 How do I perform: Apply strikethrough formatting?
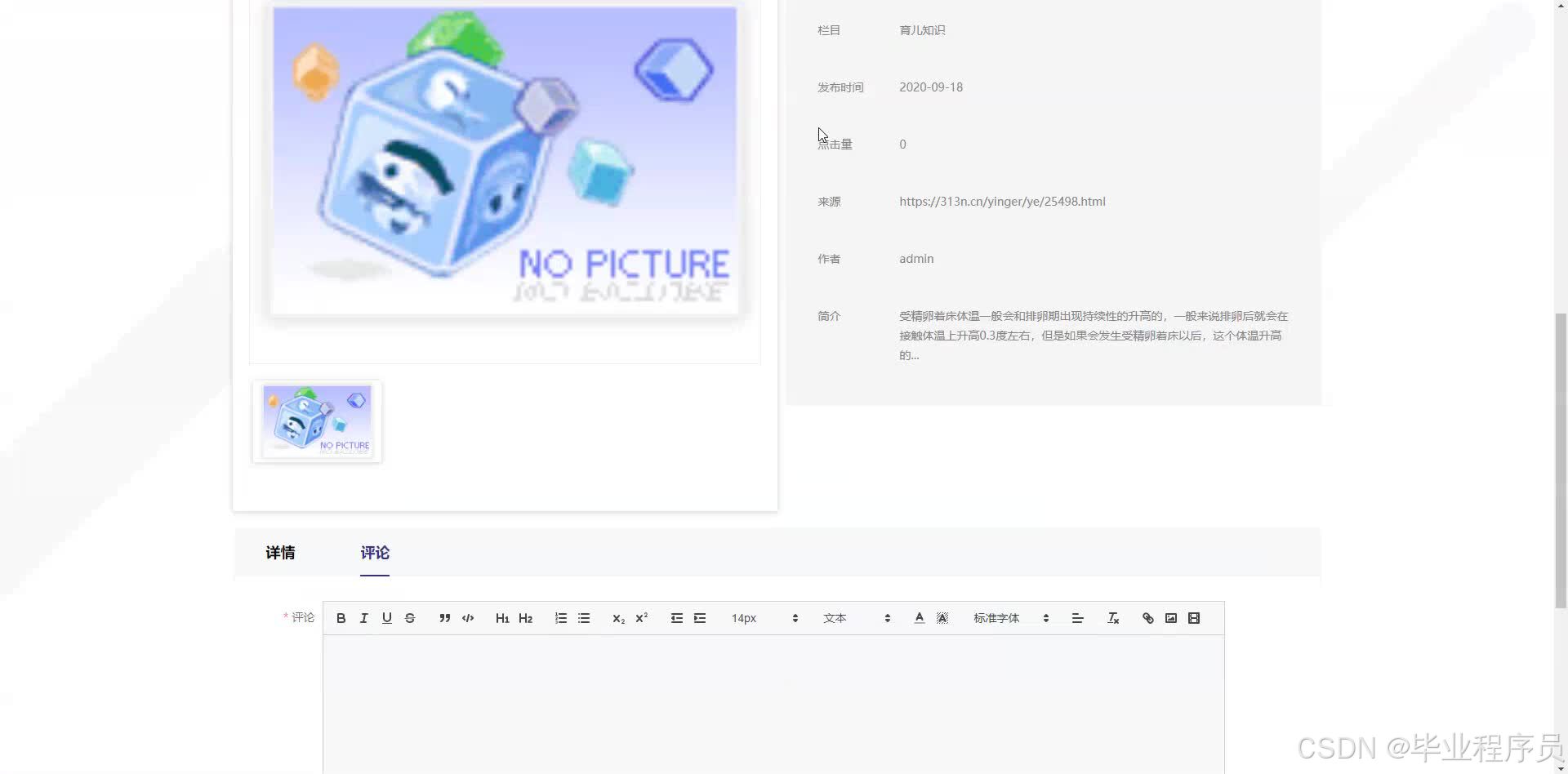[x=410, y=618]
